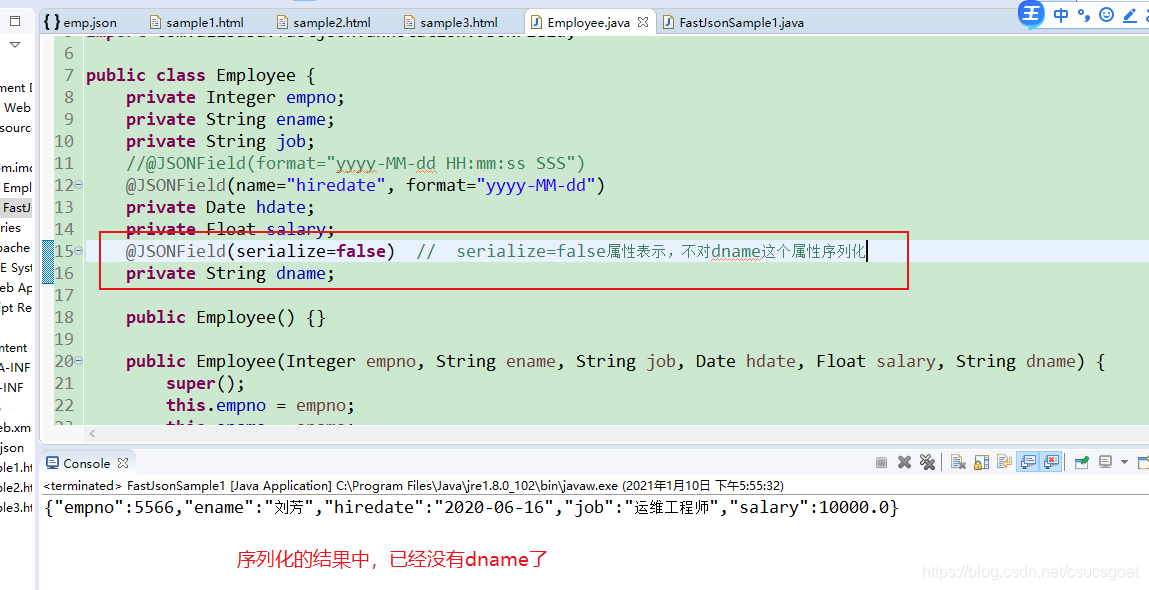This screenshot has height=590, width=1149.
Task: Expand the collapsed left sidebar panel
Action: 14,44
